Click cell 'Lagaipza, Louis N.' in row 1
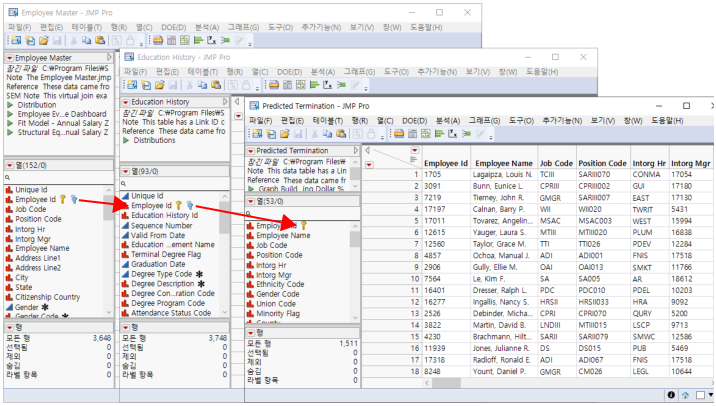 (503, 175)
